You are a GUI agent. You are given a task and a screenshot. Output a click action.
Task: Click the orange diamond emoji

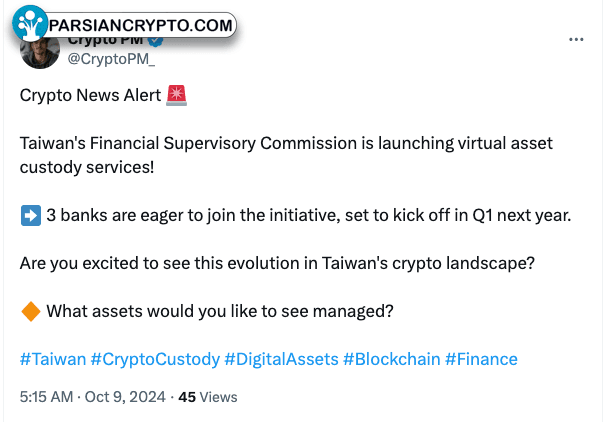point(31,311)
